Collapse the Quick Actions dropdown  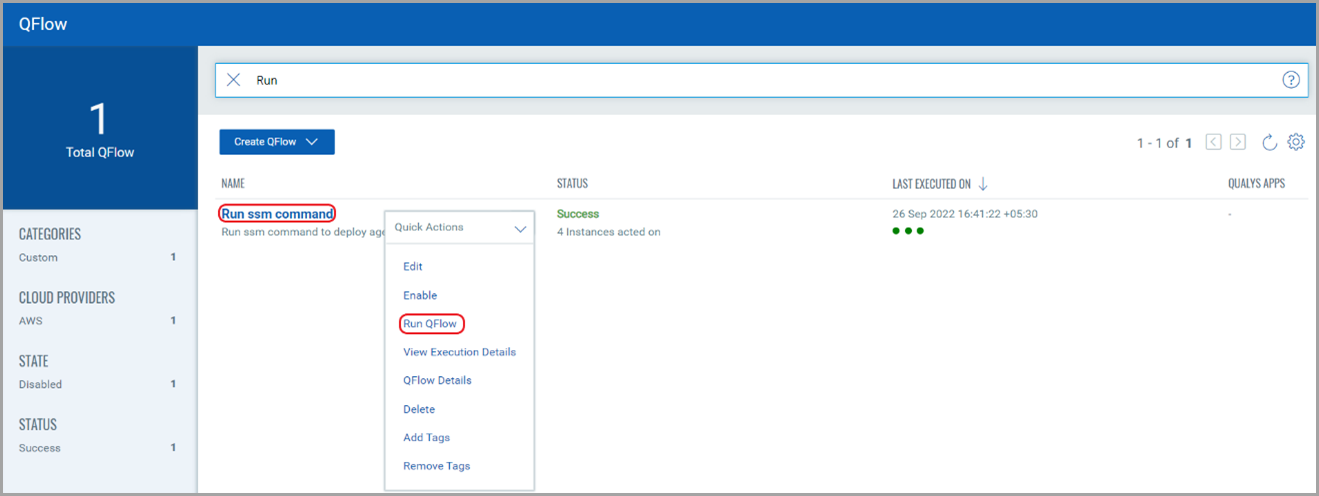point(519,228)
